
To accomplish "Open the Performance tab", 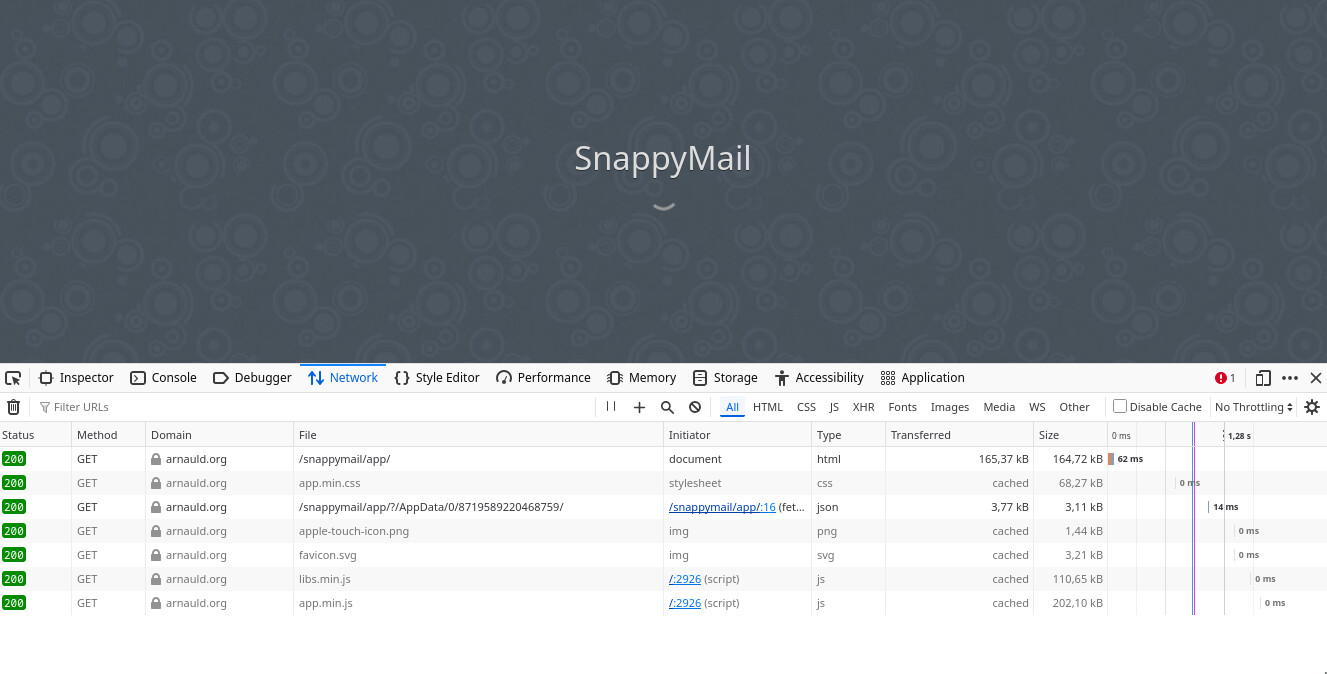I will [x=543, y=378].
